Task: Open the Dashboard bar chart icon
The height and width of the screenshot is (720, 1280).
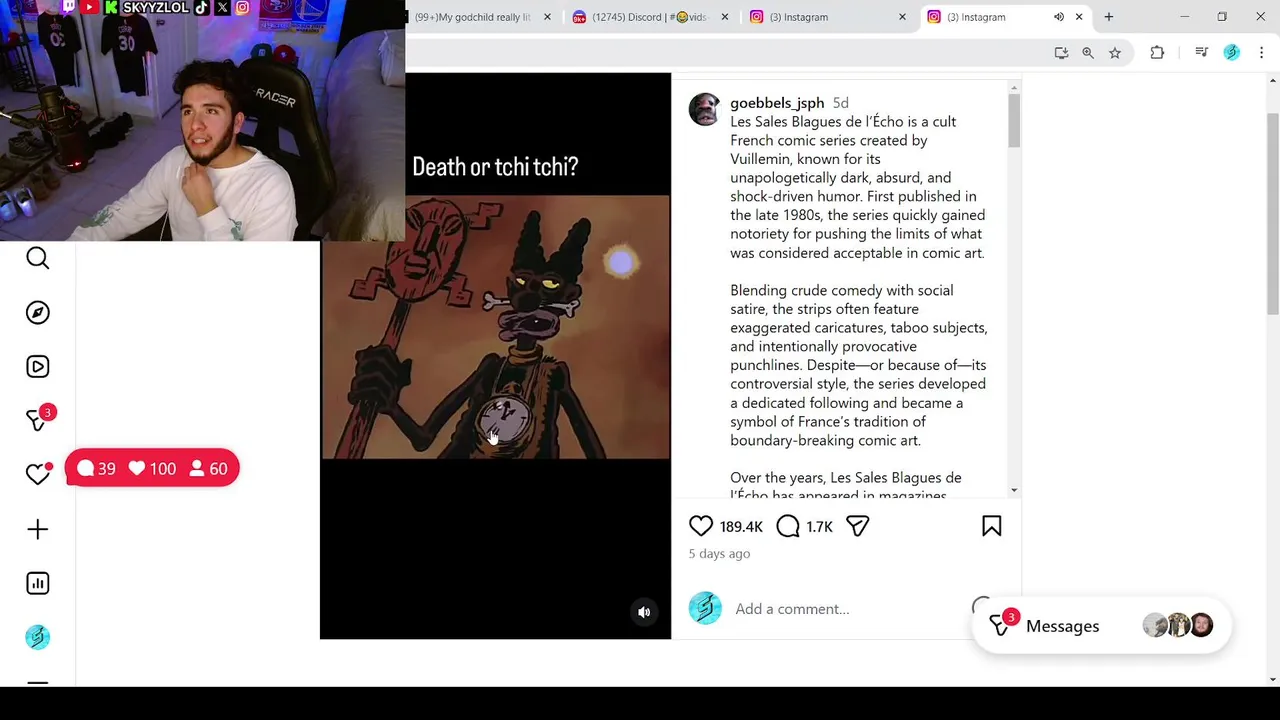Action: [37, 583]
